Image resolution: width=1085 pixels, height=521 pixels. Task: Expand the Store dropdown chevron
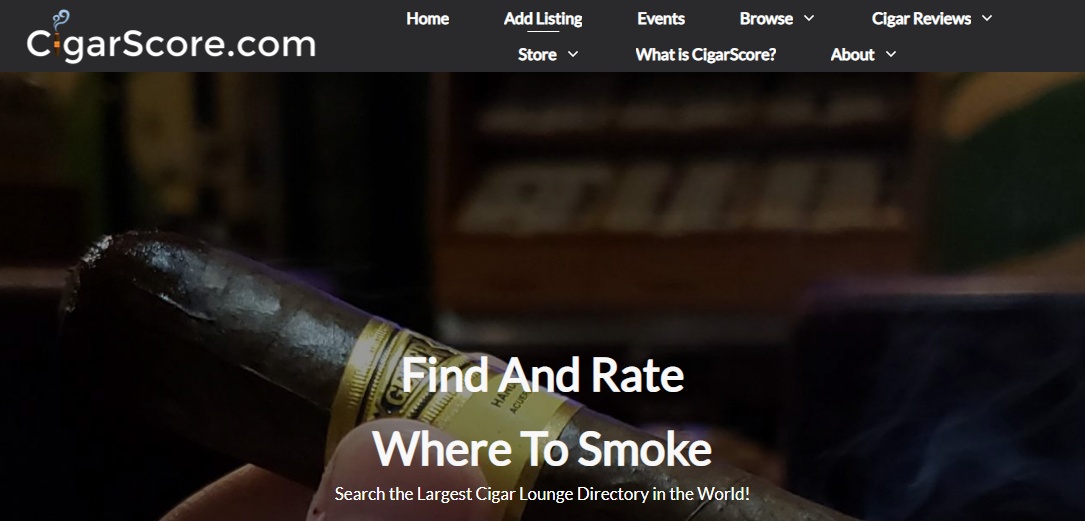pyautogui.click(x=573, y=55)
